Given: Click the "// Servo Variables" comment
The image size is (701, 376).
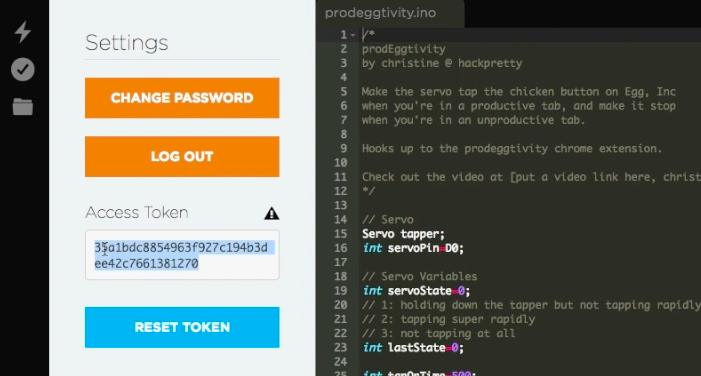Looking at the screenshot, I should pyautogui.click(x=419, y=277).
